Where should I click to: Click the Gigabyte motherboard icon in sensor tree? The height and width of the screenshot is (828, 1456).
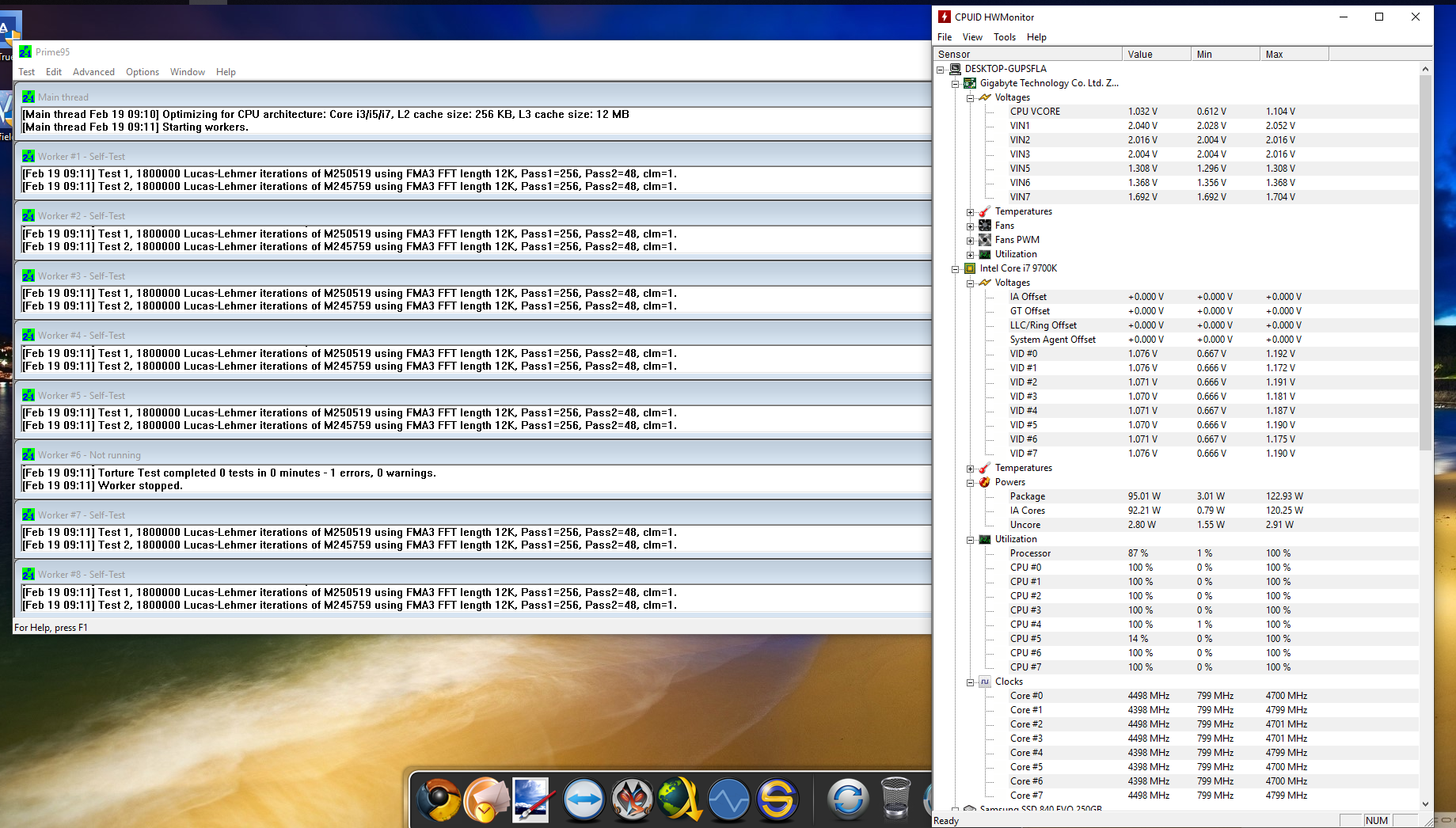click(x=970, y=83)
